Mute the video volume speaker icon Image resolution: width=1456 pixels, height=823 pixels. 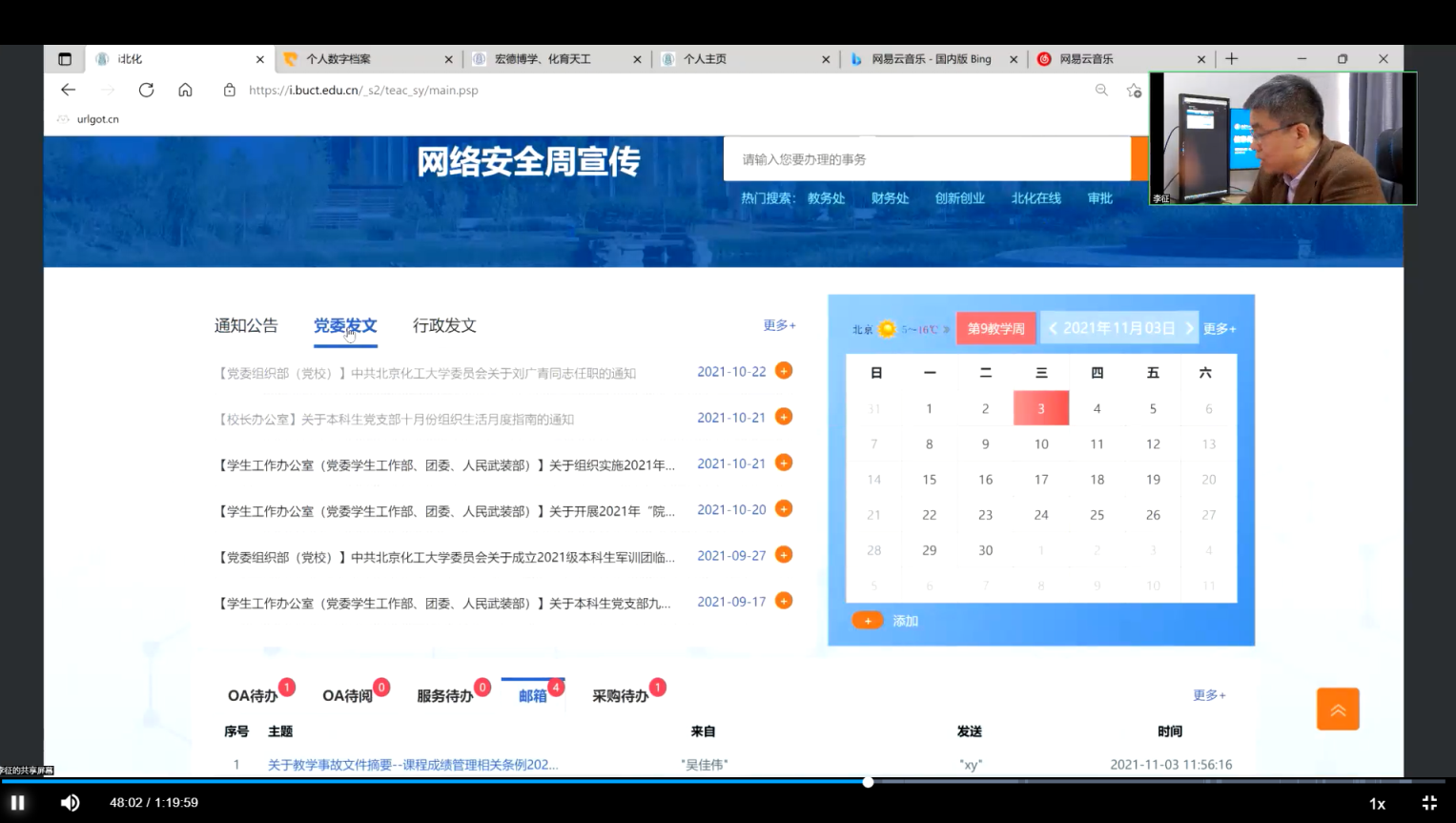[x=71, y=803]
